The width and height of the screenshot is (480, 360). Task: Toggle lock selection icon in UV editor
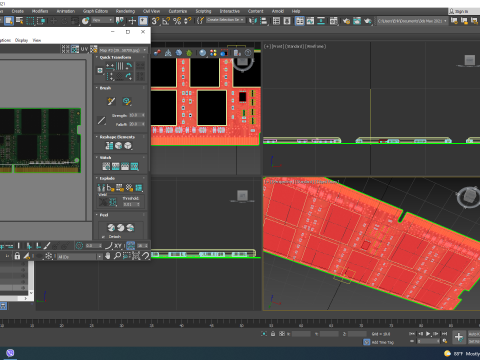tap(17, 256)
